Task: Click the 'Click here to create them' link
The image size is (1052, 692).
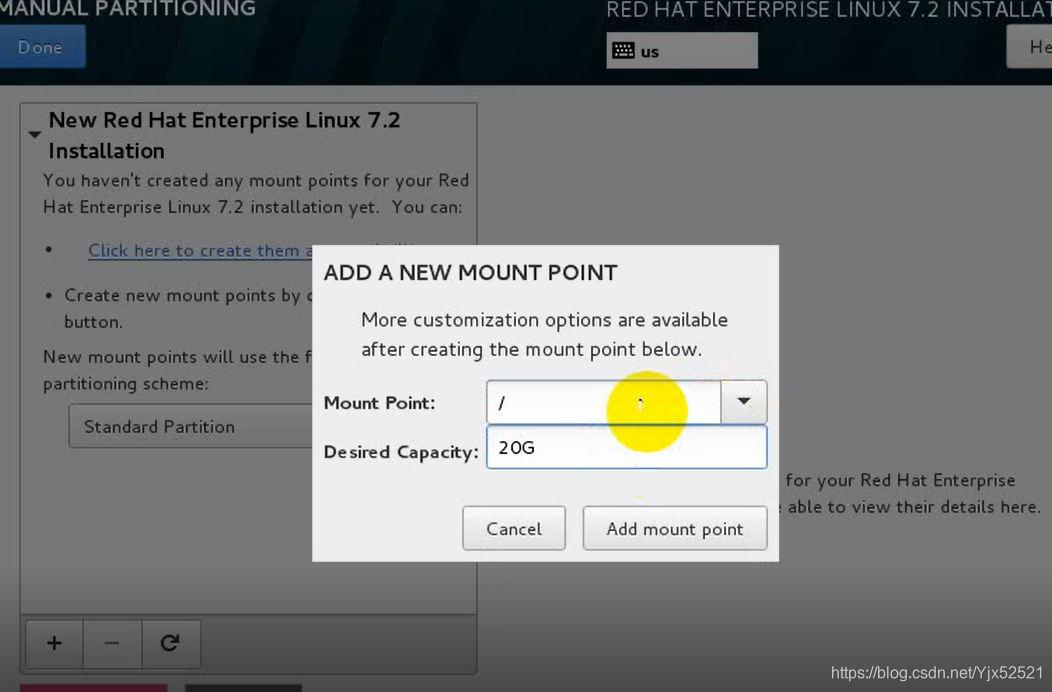Action: (x=200, y=250)
